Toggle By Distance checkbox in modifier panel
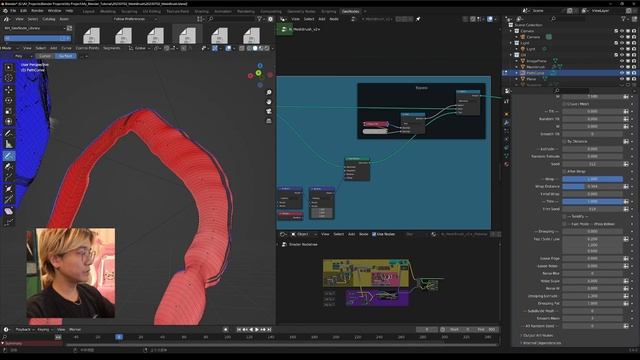The image size is (640, 360). (565, 141)
